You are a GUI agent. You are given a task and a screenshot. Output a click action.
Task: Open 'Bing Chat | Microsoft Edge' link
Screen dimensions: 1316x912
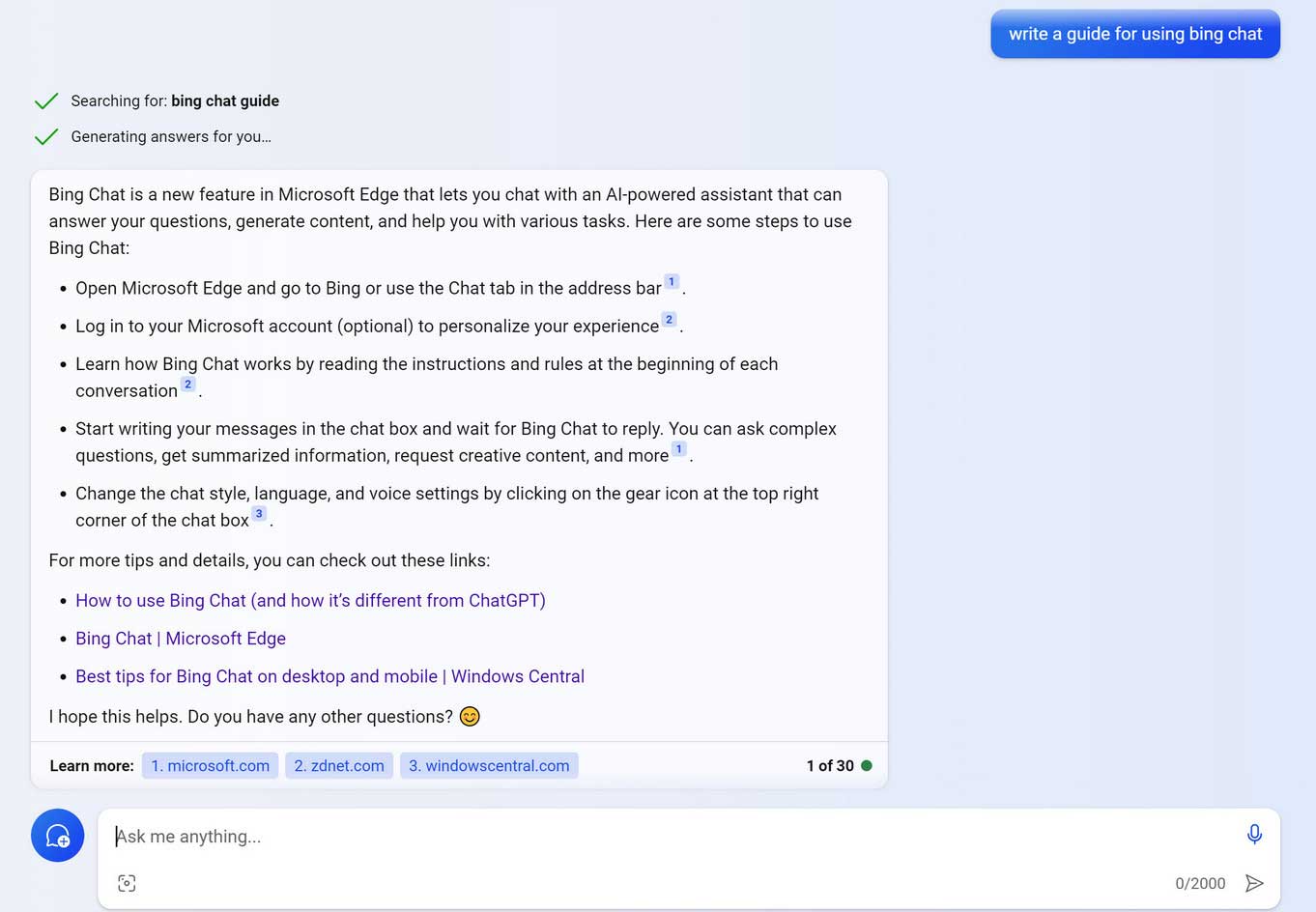coord(181,639)
